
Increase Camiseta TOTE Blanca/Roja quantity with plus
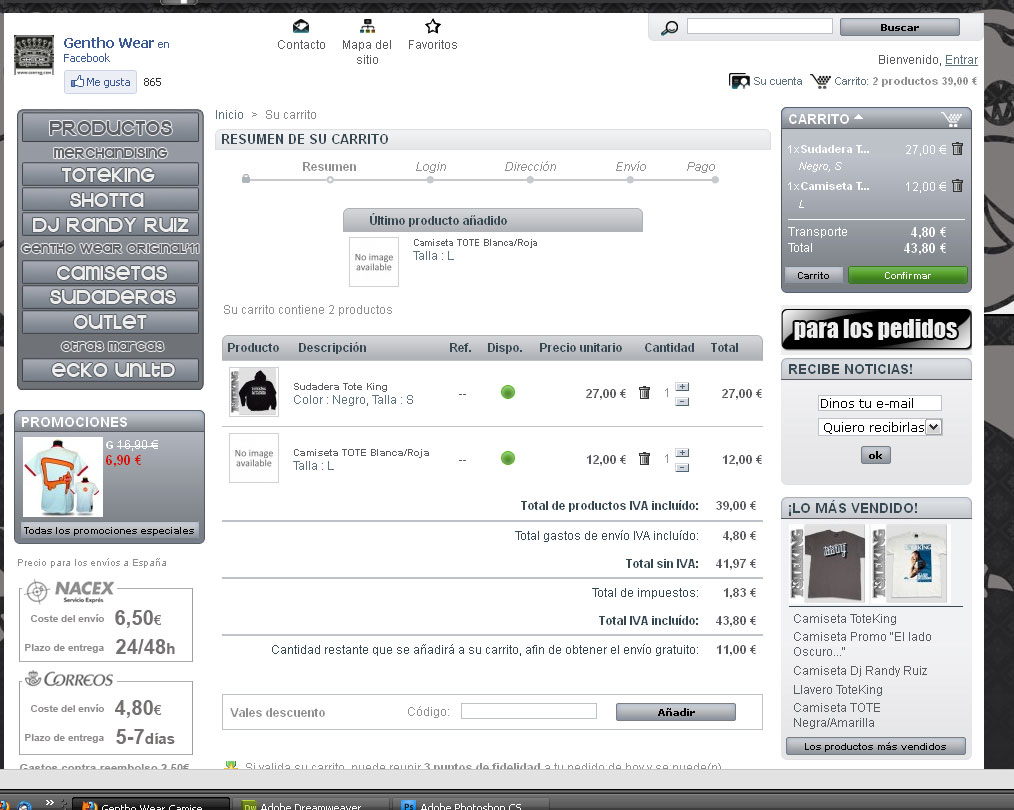pos(682,453)
